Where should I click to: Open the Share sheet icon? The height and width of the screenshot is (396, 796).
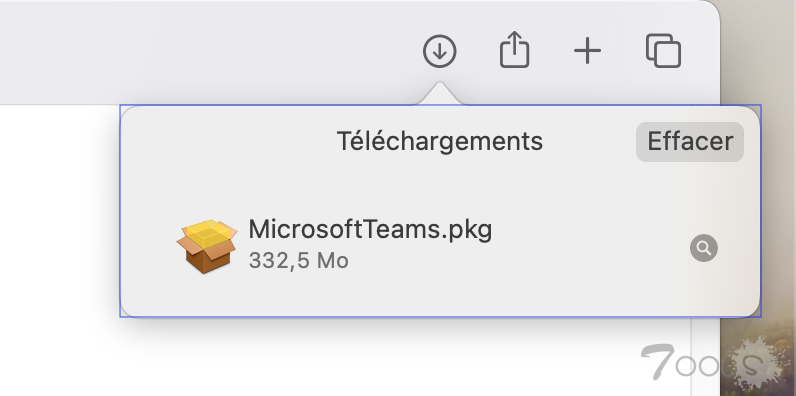[x=514, y=50]
